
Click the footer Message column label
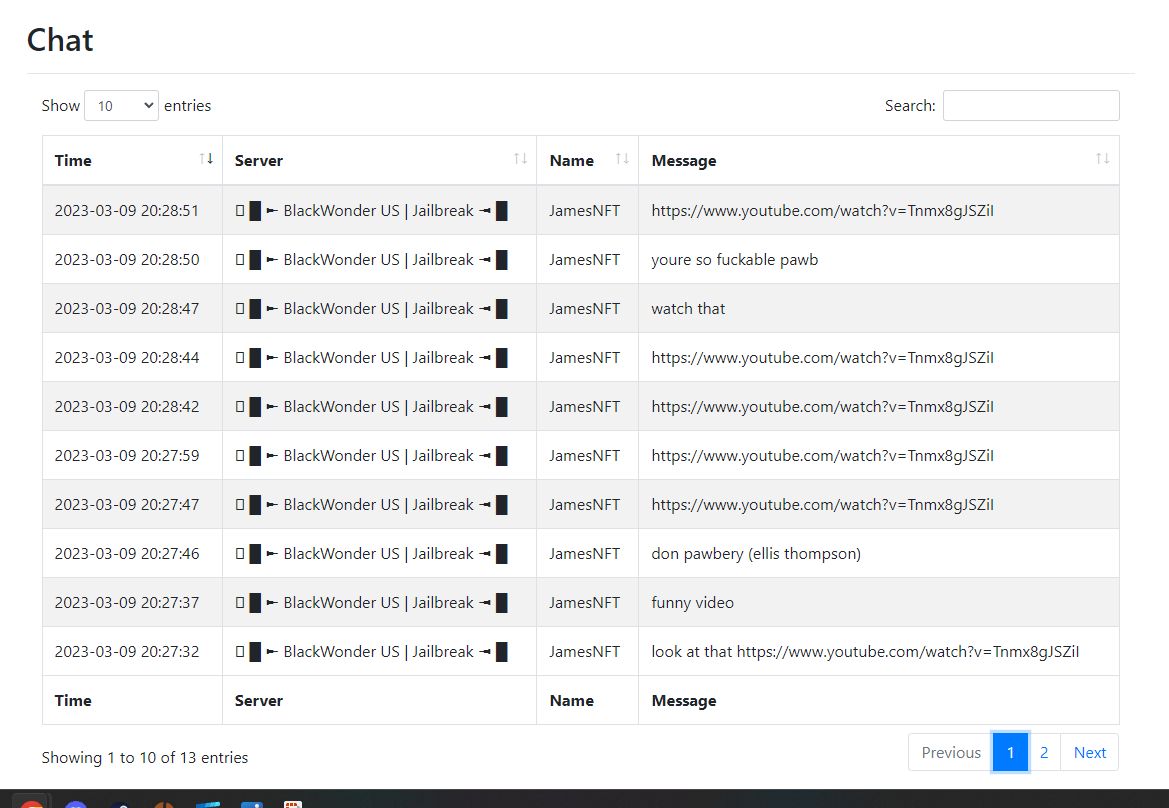pyautogui.click(x=684, y=701)
